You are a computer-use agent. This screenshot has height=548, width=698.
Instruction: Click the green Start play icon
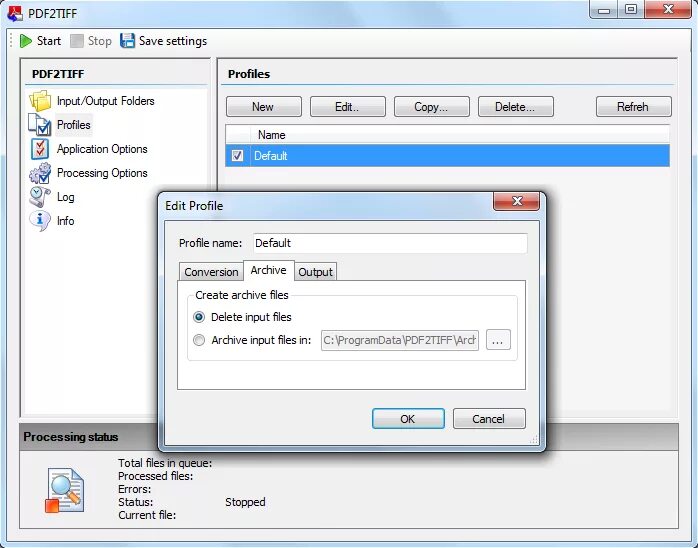pyautogui.click(x=26, y=41)
